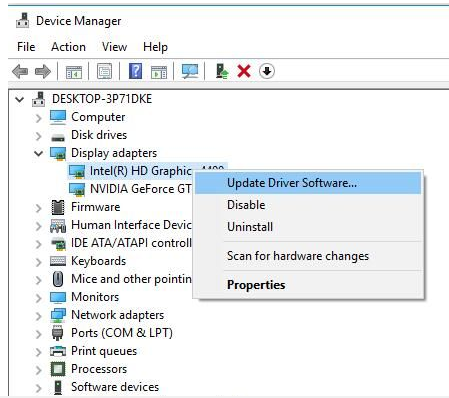This screenshot has height=398, width=449.
Task: Click the Mice and other pointing devices icon
Action: 58,279
